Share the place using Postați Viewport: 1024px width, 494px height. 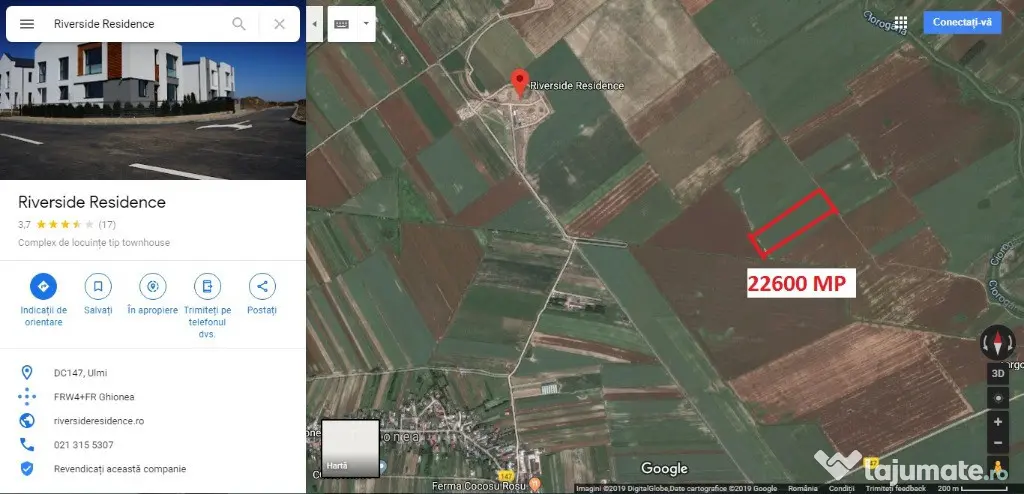pos(262,287)
